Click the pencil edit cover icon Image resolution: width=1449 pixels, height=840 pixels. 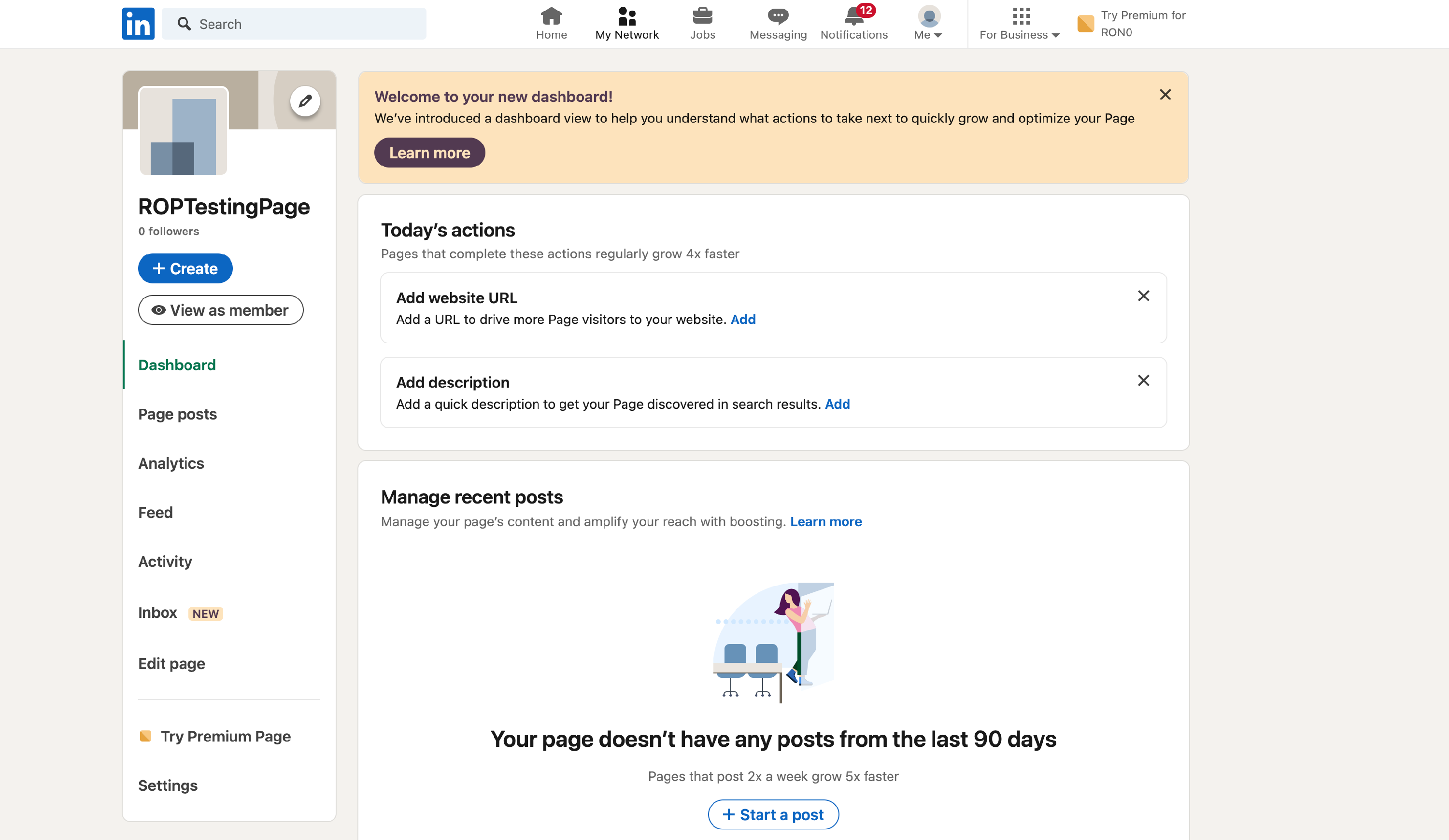(305, 101)
